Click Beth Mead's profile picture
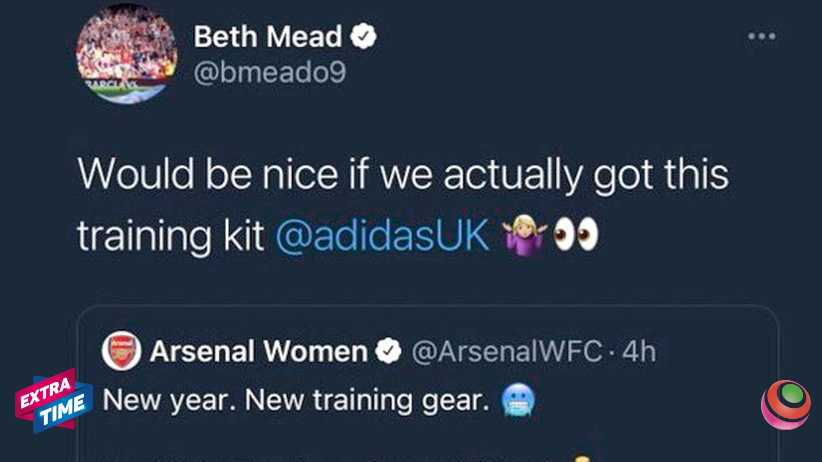Screen dimensions: 822x462 click(x=123, y=60)
